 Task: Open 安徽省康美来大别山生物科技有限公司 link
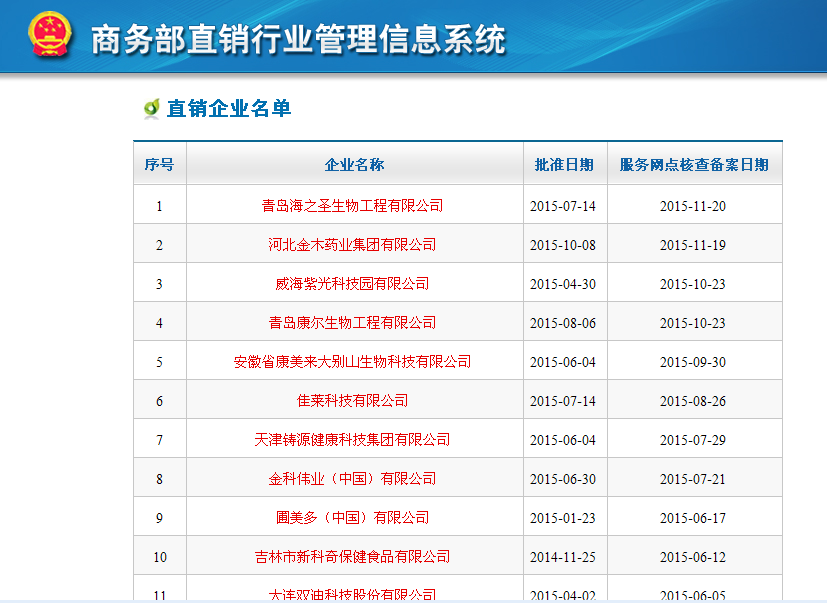click(352, 362)
